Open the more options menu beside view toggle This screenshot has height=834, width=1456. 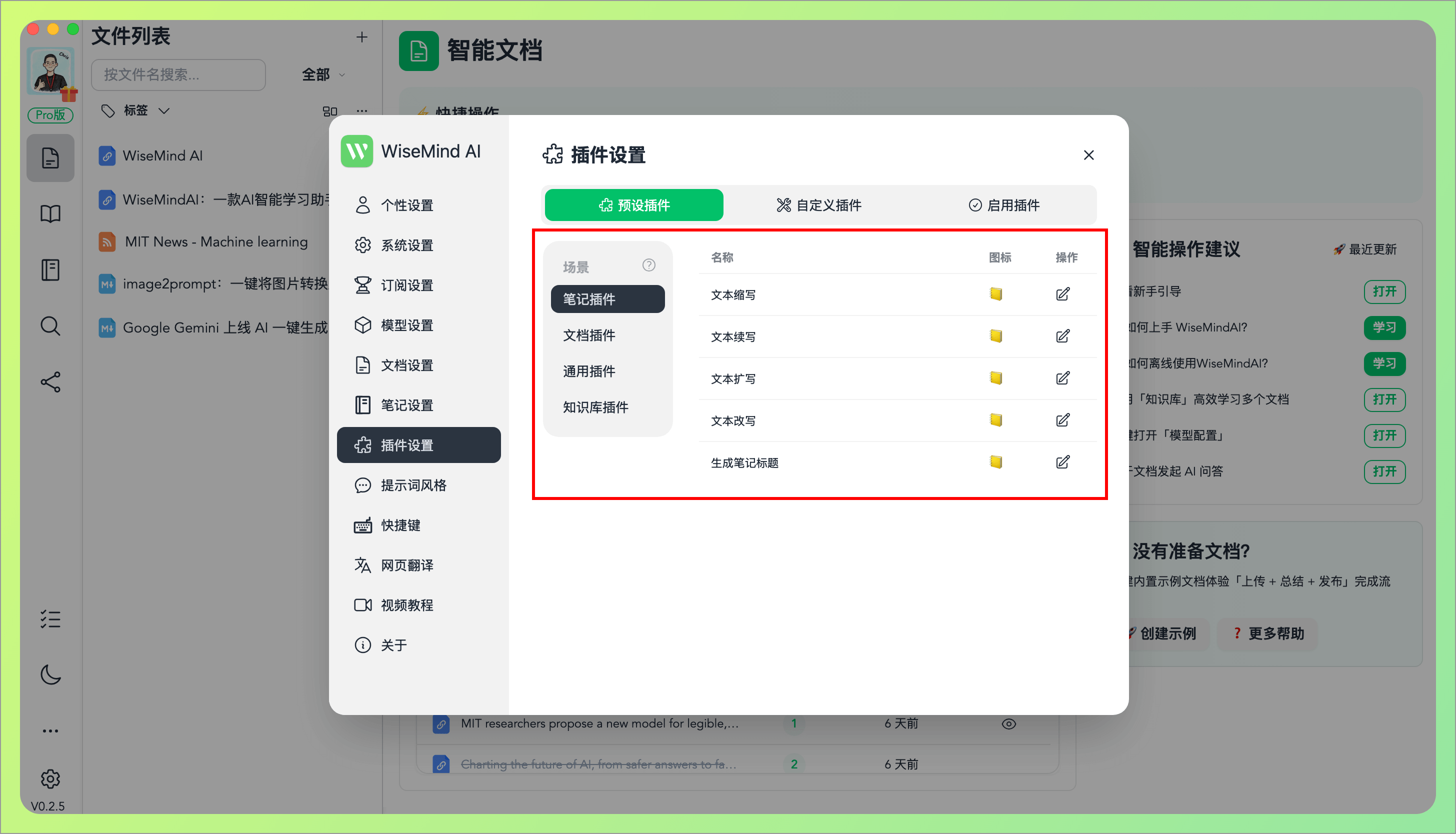[361, 110]
